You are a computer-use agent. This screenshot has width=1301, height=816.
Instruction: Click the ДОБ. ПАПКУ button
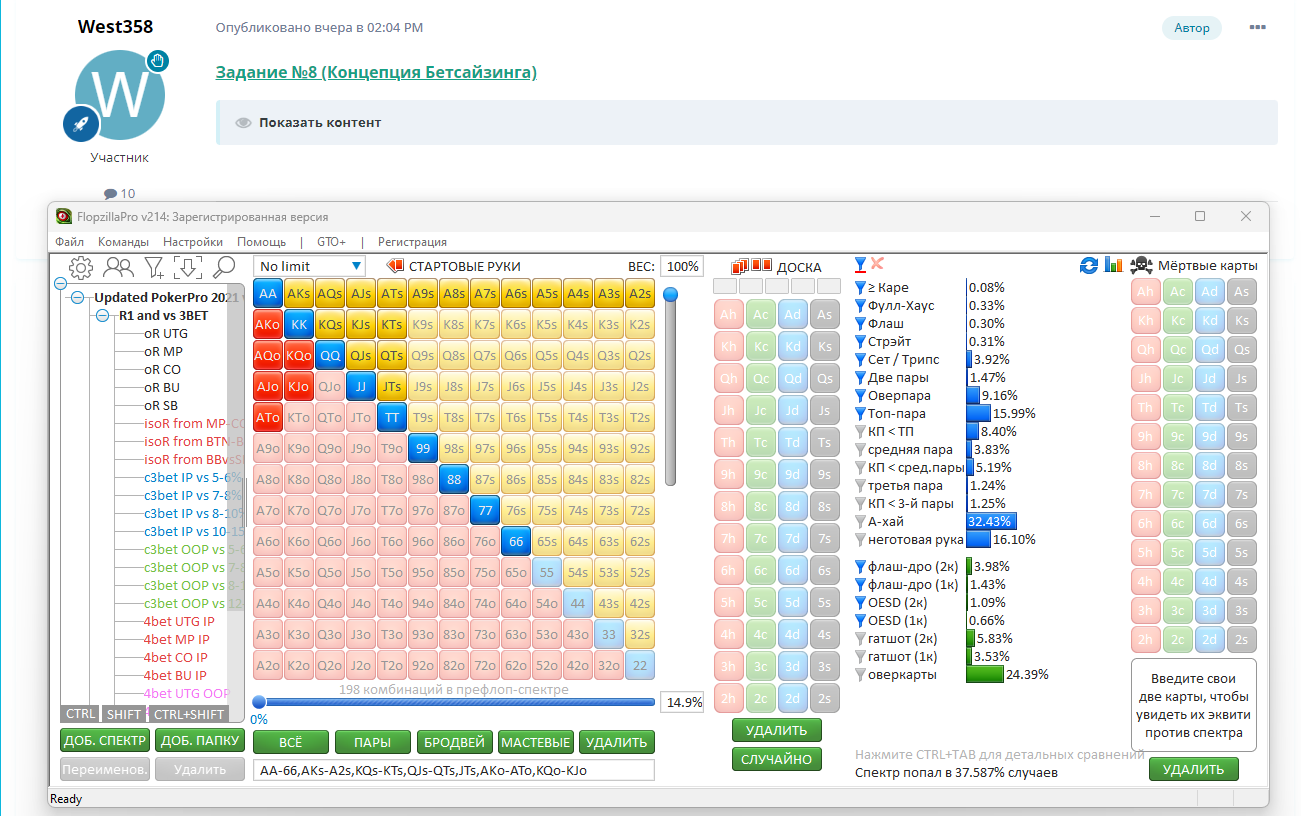[x=200, y=741]
